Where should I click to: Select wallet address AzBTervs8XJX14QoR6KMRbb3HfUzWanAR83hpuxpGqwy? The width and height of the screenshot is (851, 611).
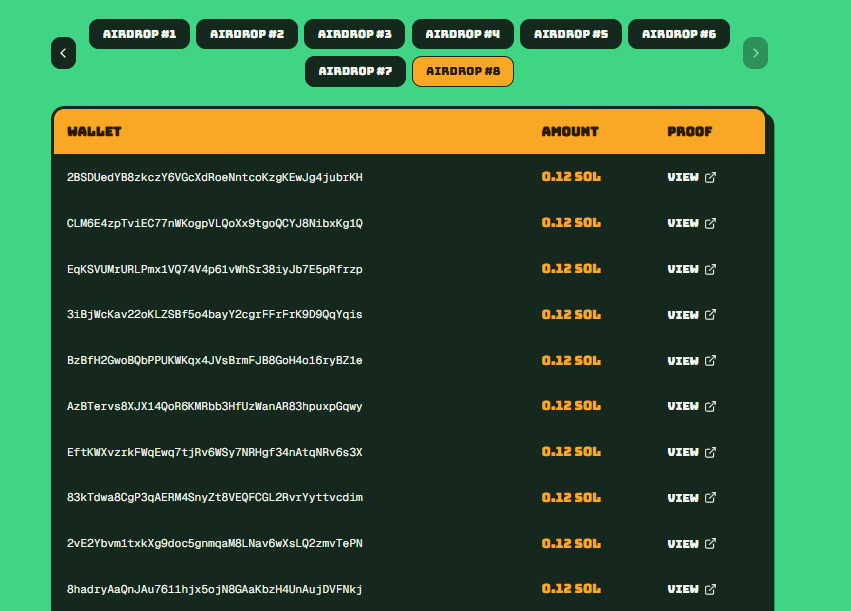(215, 406)
